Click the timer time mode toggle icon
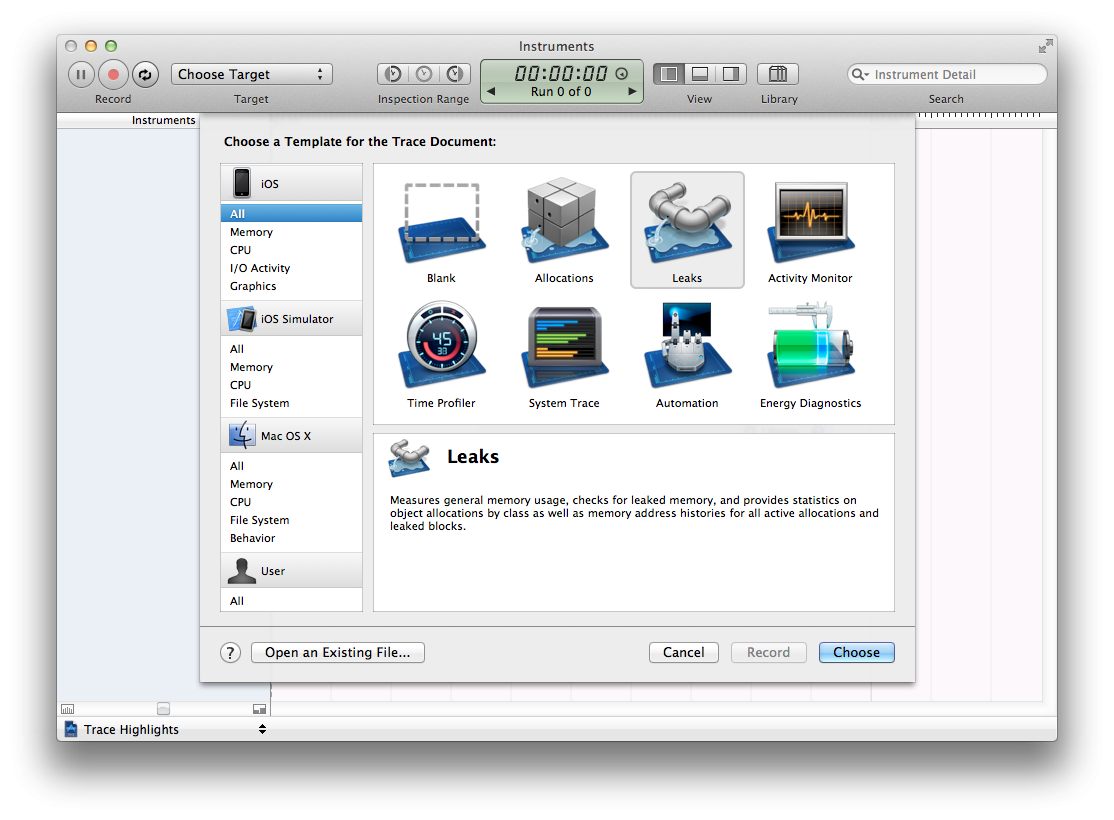1114x820 pixels. point(622,74)
